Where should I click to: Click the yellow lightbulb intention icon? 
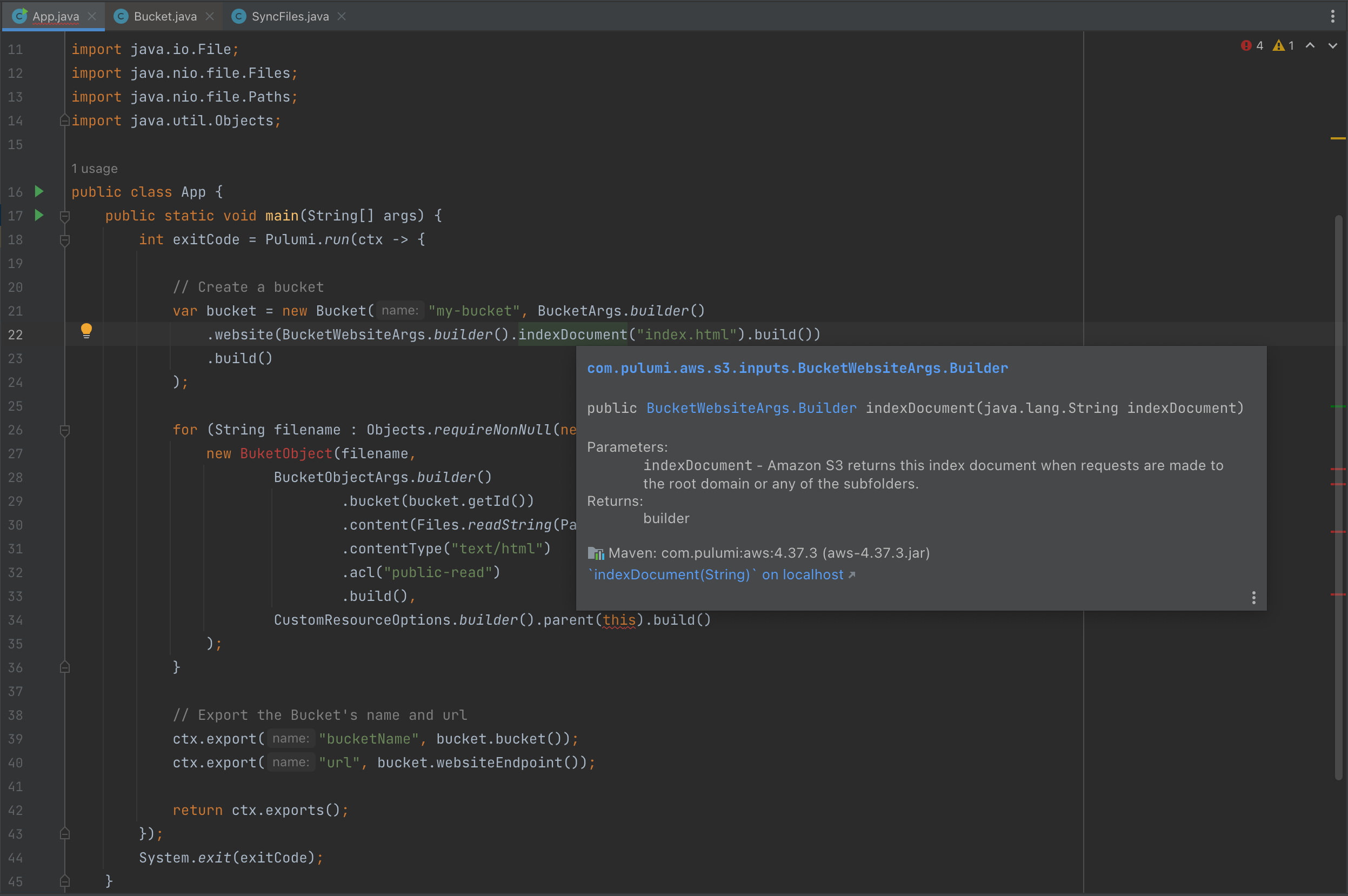coord(86,330)
